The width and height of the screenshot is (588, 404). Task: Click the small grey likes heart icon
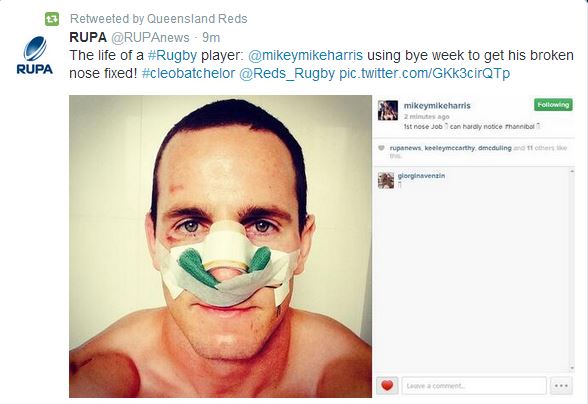tap(381, 148)
